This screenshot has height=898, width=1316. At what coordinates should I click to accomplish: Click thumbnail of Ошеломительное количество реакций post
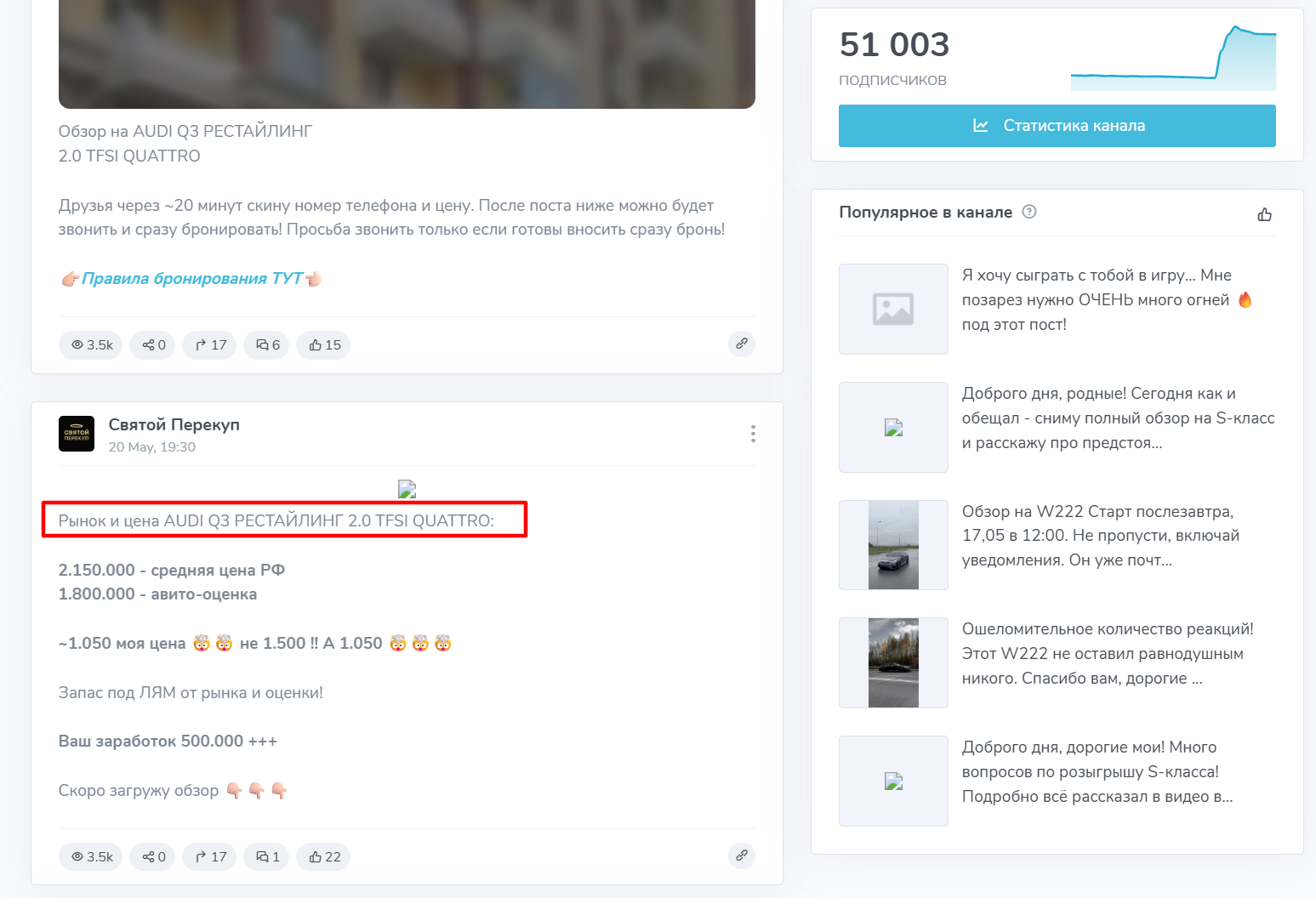[x=893, y=662]
